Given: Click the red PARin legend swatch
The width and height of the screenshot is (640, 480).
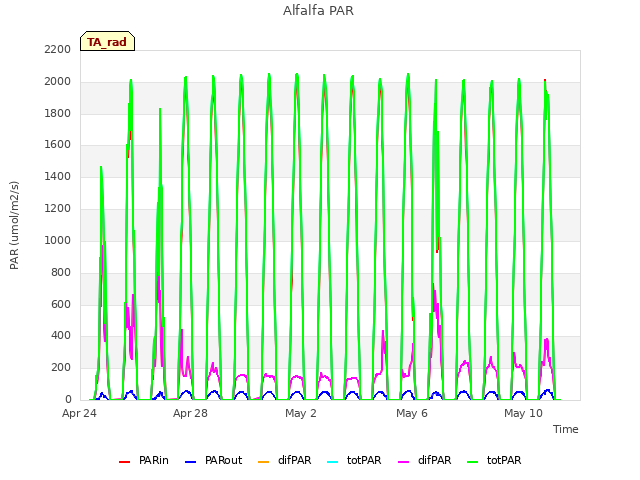Looking at the screenshot, I should 124,462.
